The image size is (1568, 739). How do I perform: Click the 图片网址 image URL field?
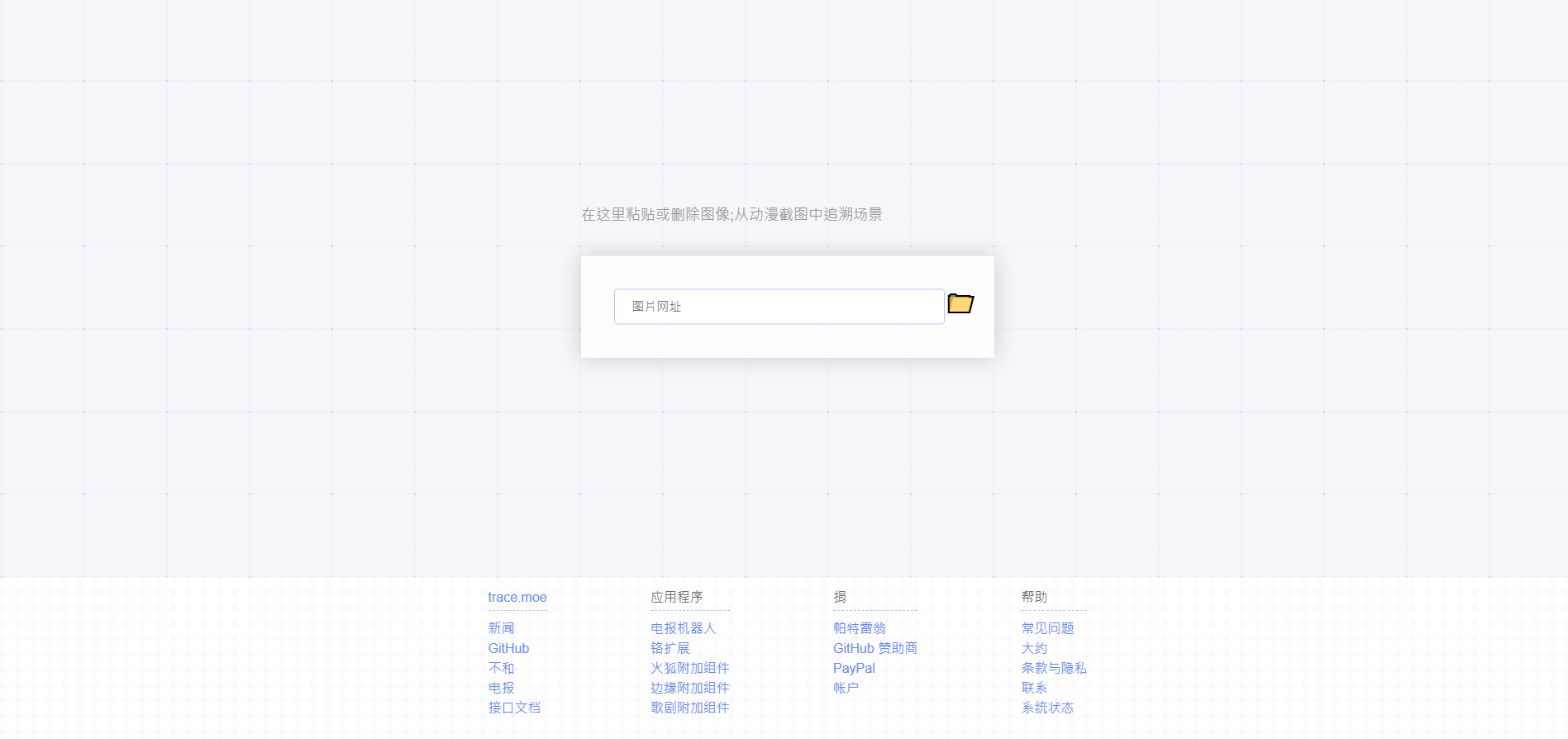click(x=779, y=307)
